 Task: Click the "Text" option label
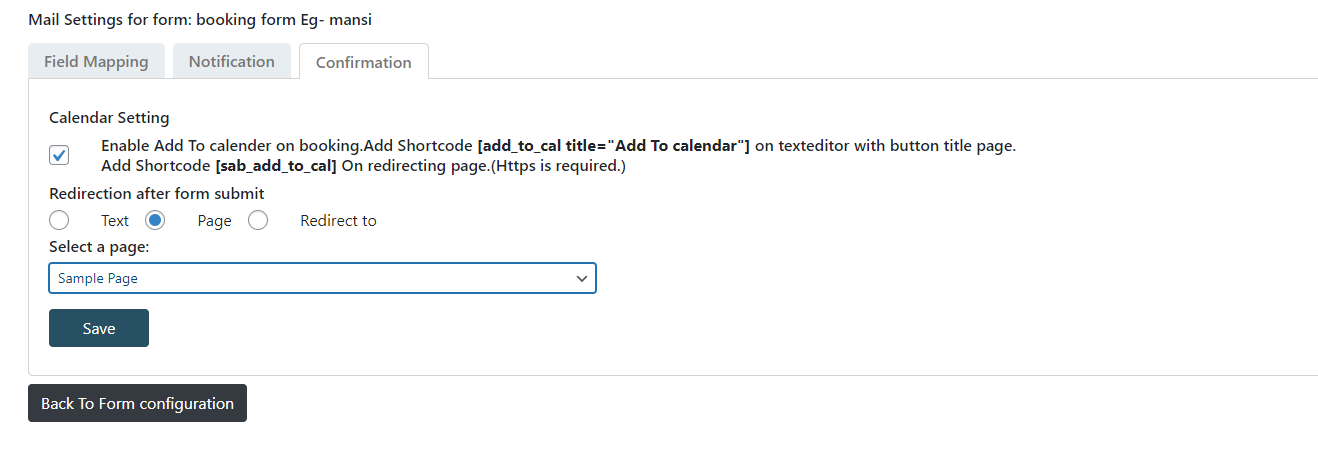[115, 221]
